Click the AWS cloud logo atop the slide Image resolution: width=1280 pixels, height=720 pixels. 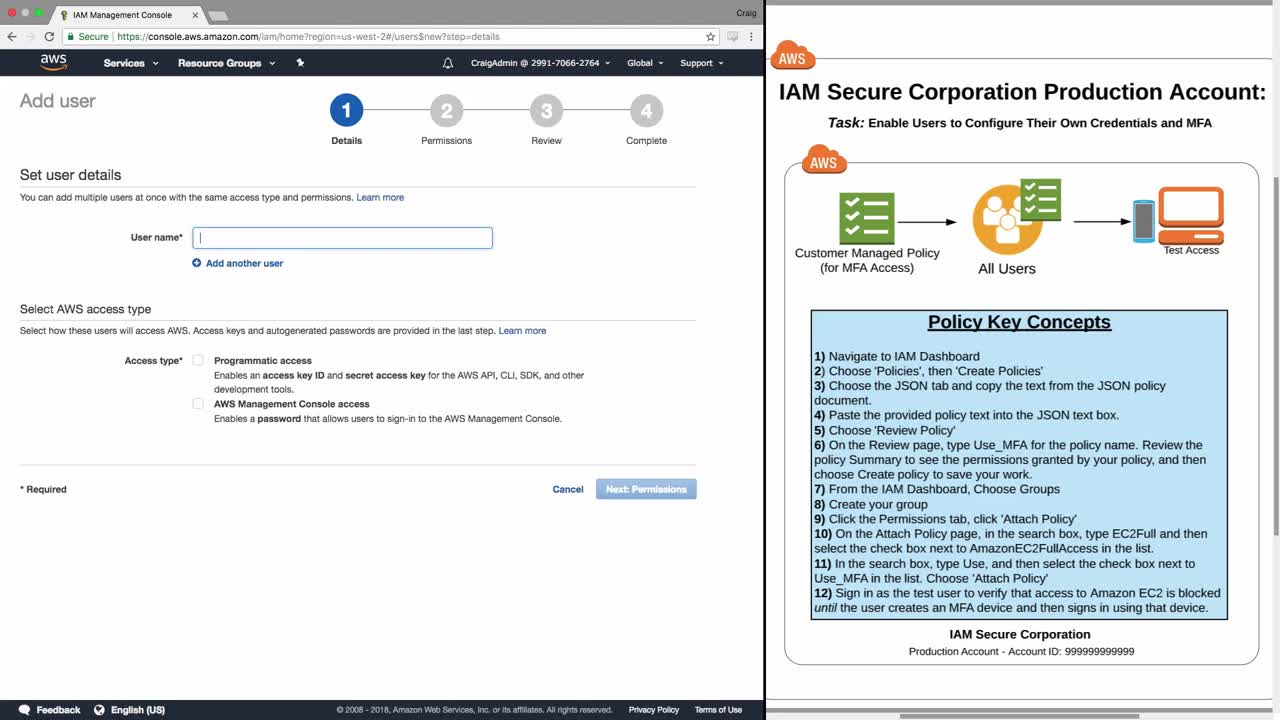click(792, 57)
